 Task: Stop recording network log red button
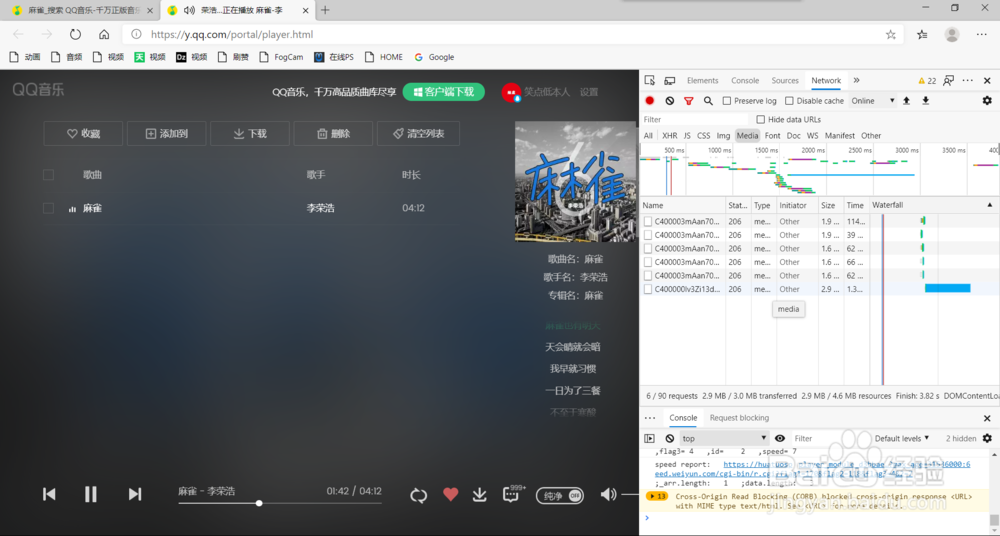tap(650, 101)
